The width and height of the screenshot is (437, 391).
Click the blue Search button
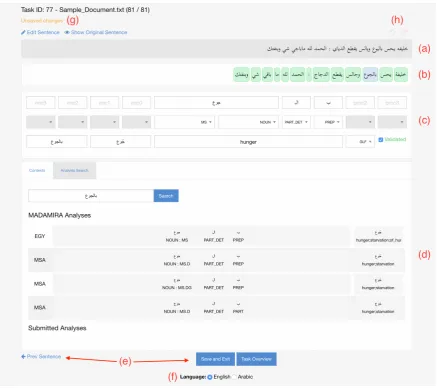coord(166,196)
